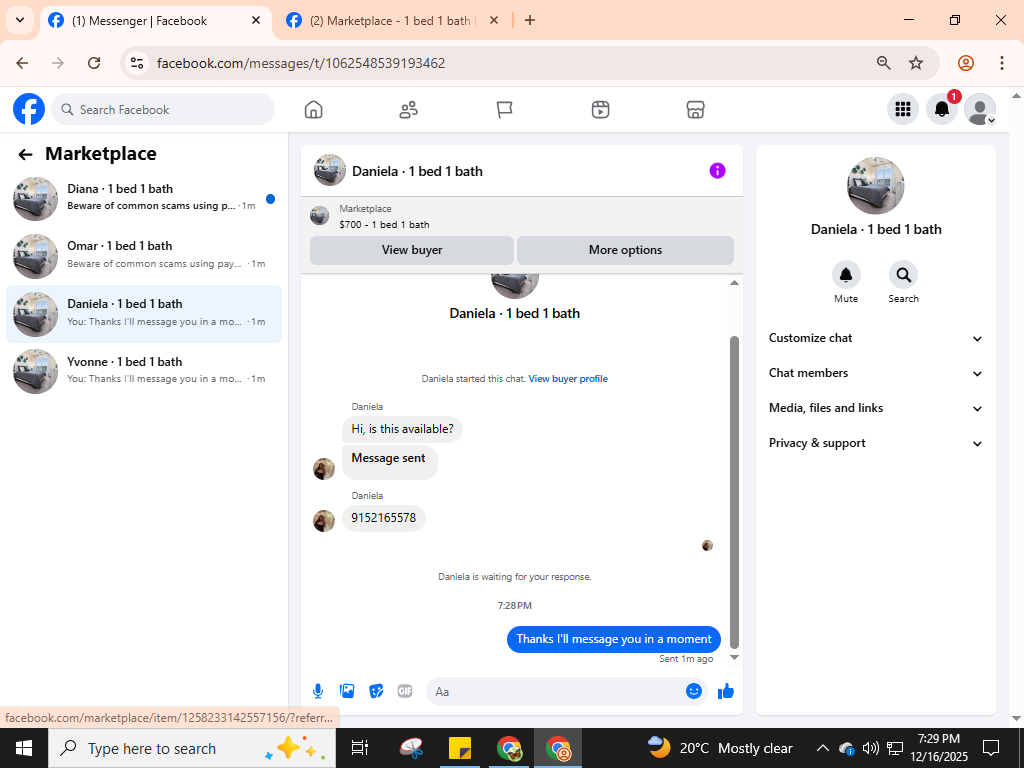Viewport: 1024px width, 768px height.
Task: Open the tab search dropdown arrow
Action: pyautogui.click(x=20, y=20)
